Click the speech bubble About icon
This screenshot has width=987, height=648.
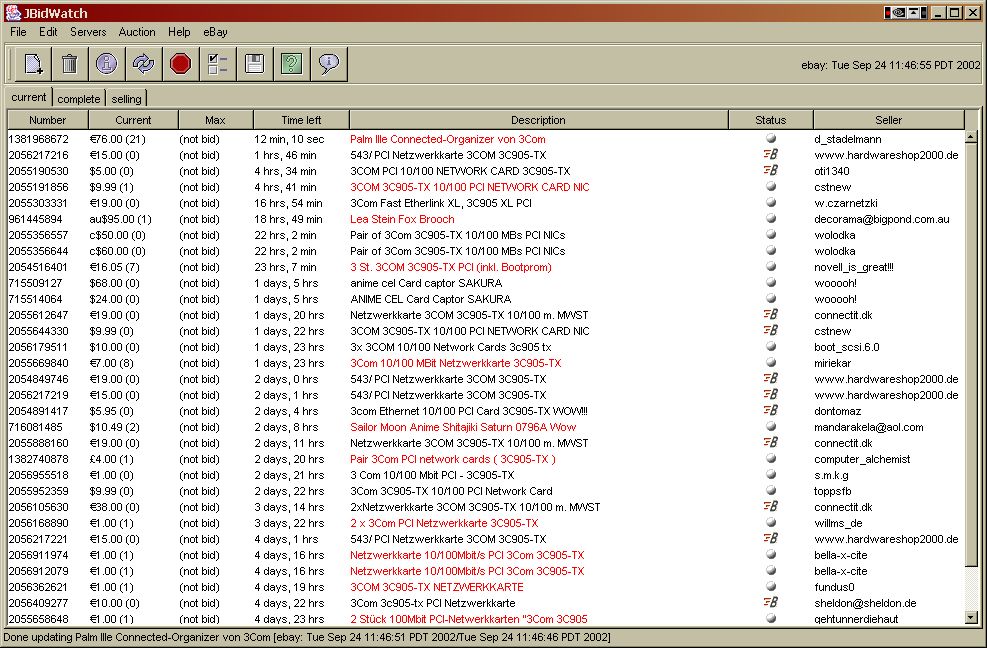point(329,64)
